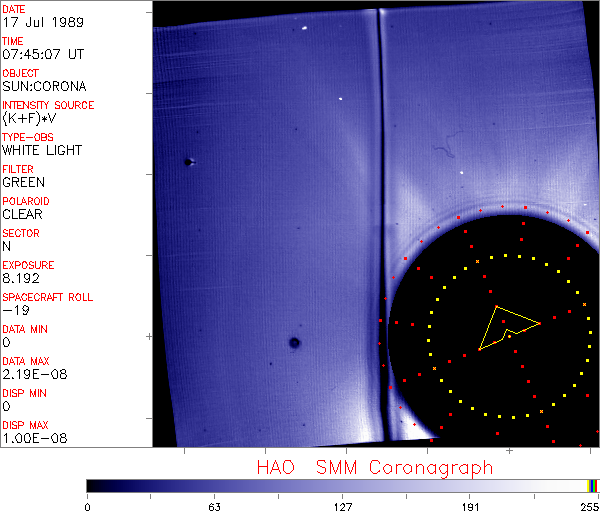Click the yellow north-pointer polygon at disk center

coord(507,323)
